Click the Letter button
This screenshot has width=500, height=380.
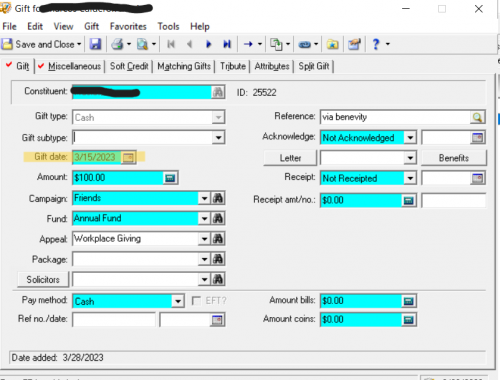pyautogui.click(x=290, y=158)
